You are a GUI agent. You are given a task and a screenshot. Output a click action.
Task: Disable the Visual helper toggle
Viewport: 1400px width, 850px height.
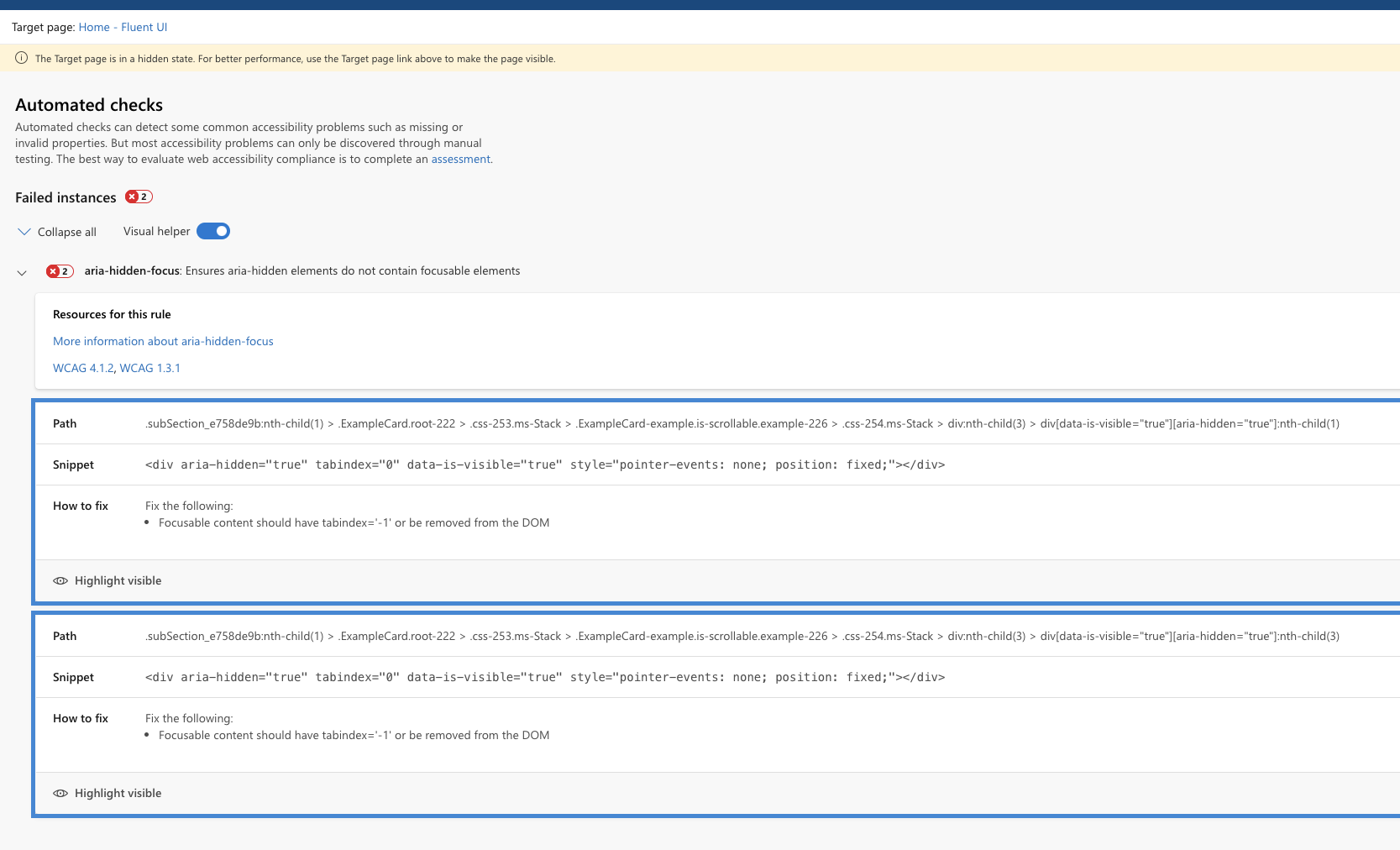[x=212, y=230]
